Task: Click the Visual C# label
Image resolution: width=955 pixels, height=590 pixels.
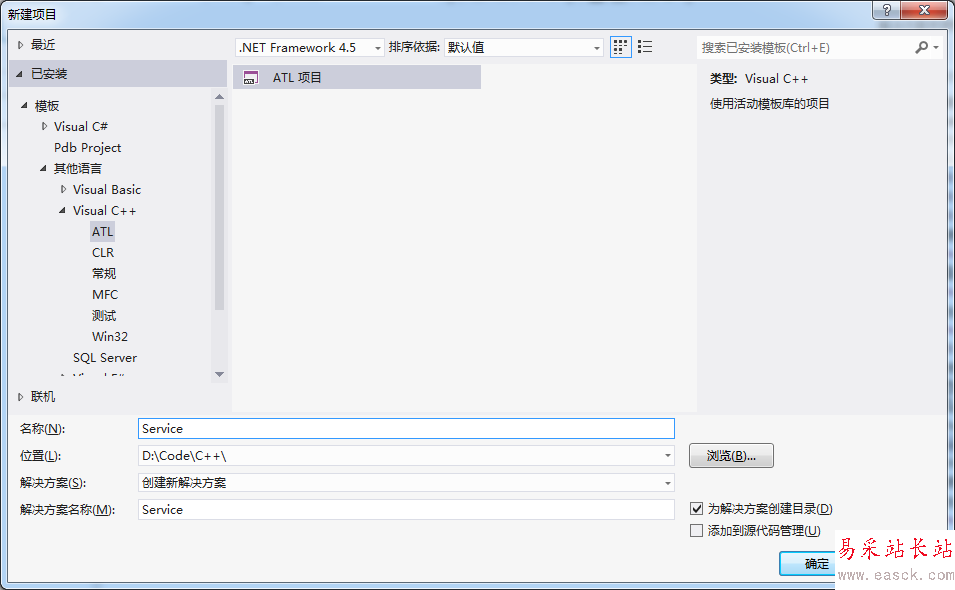Action: [80, 127]
